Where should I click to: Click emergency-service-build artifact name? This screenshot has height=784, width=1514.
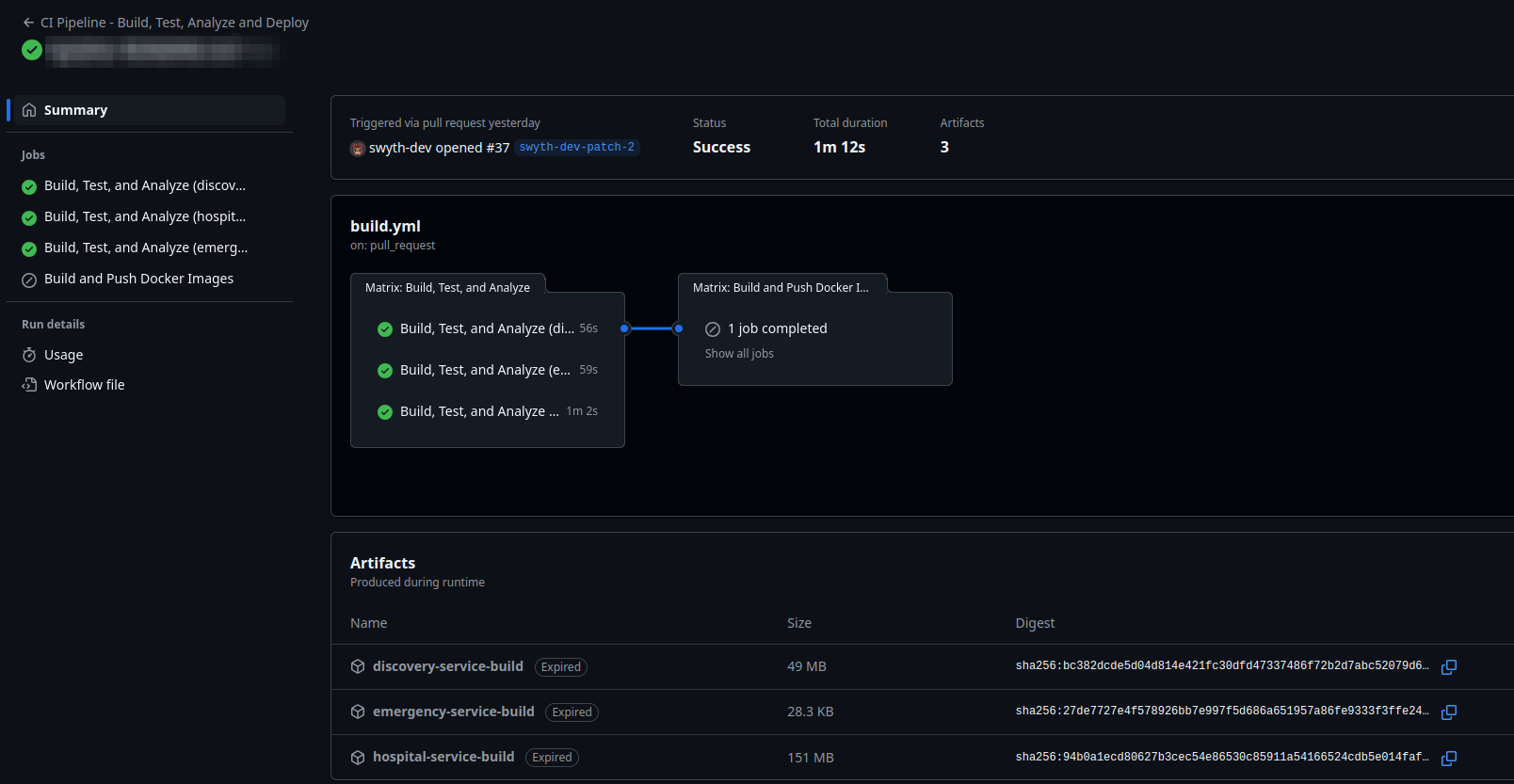454,712
